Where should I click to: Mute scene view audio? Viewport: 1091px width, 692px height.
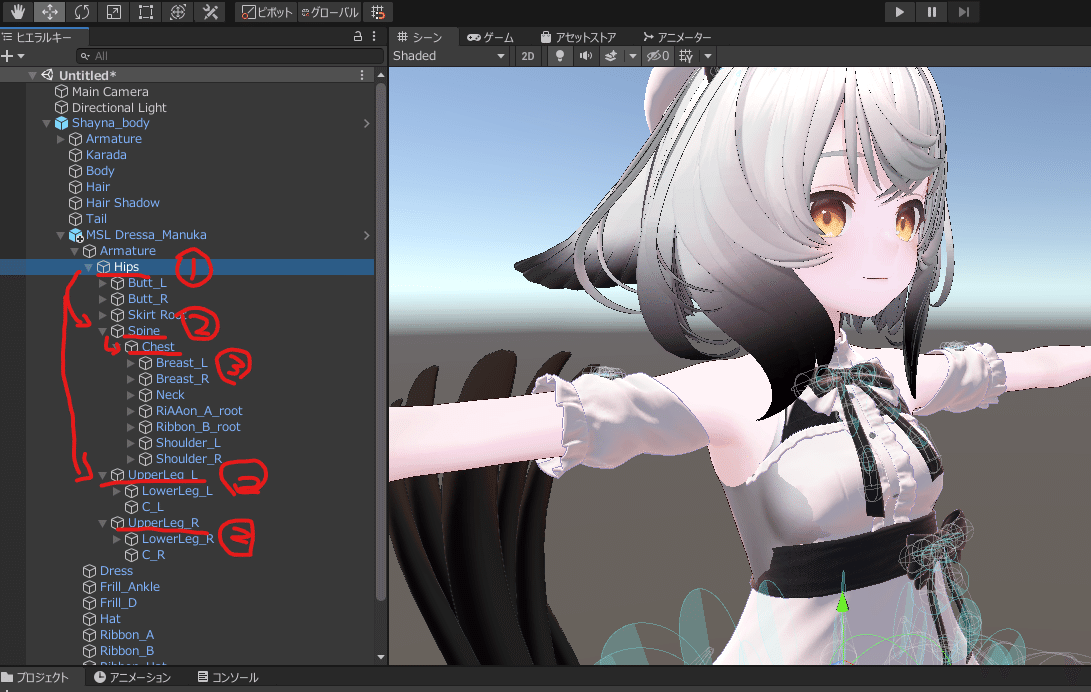pyautogui.click(x=587, y=56)
